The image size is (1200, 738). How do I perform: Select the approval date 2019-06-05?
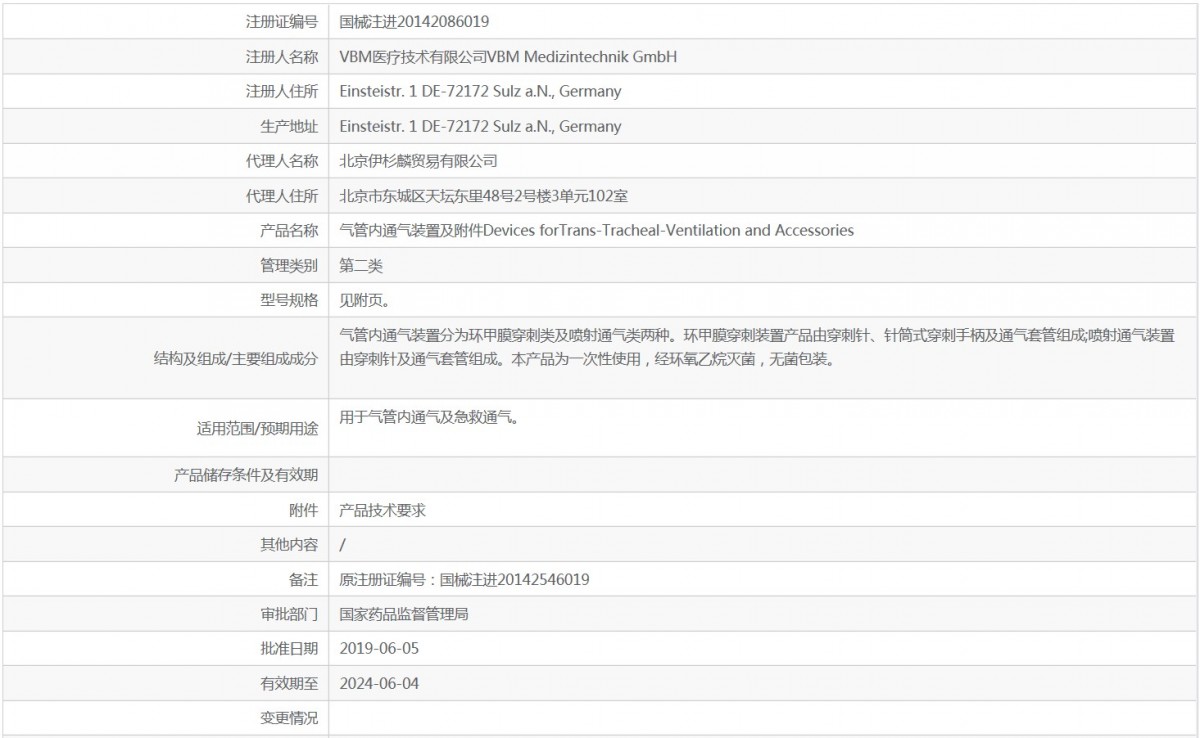click(x=379, y=649)
